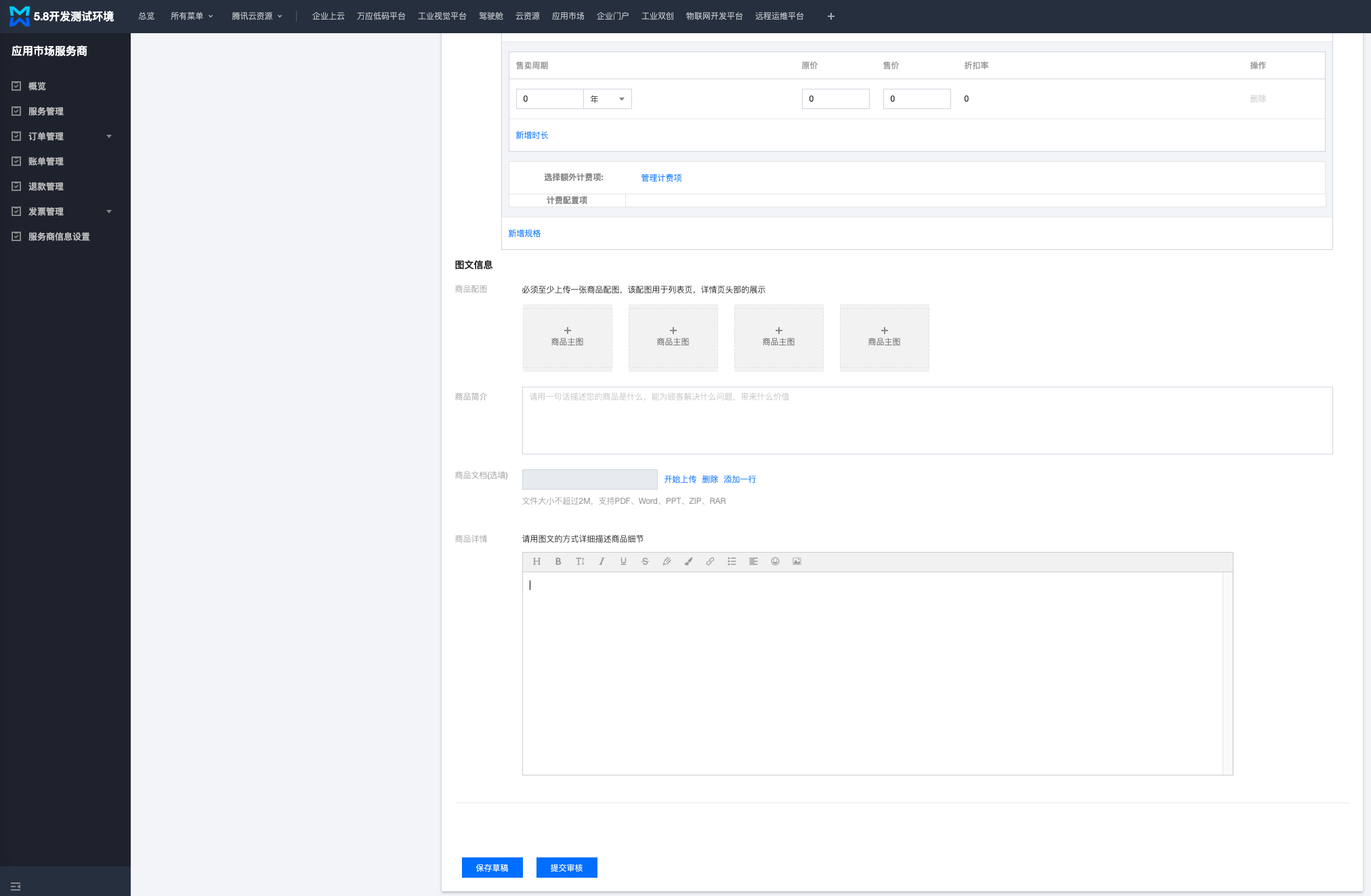This screenshot has height=896, width=1371.
Task: Click the 退款管理 sidebar icon
Action: 16,186
